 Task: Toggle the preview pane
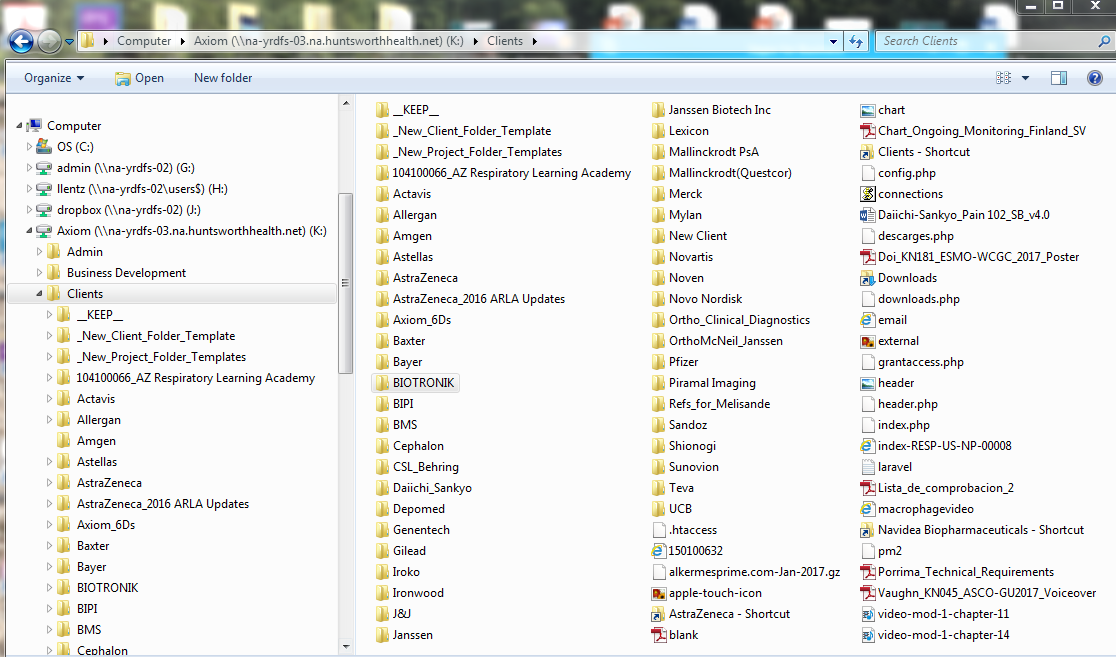(x=1059, y=78)
